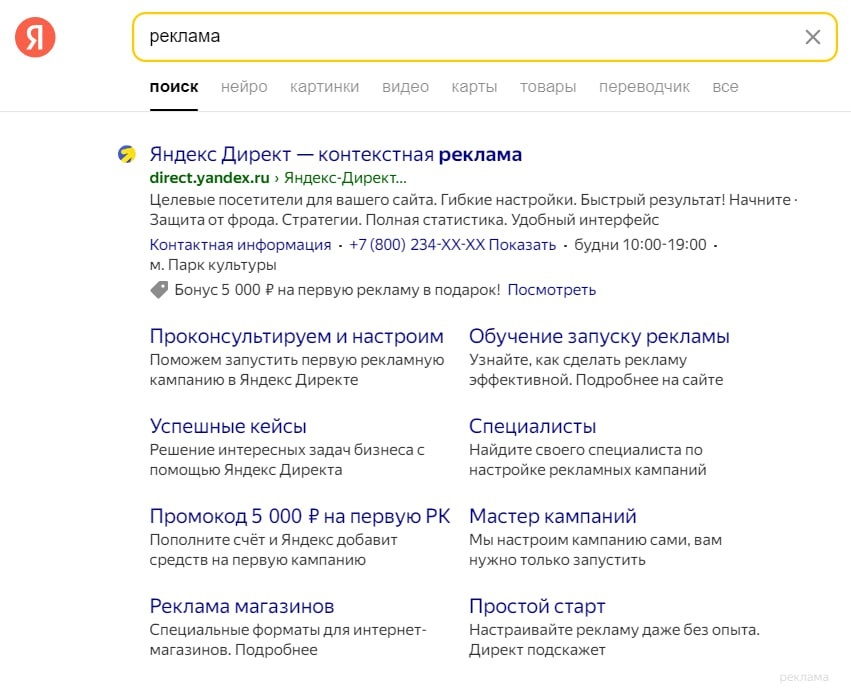The image size is (851, 700).
Task: Click the direct.yandex.ru green URL
Action: [x=209, y=179]
